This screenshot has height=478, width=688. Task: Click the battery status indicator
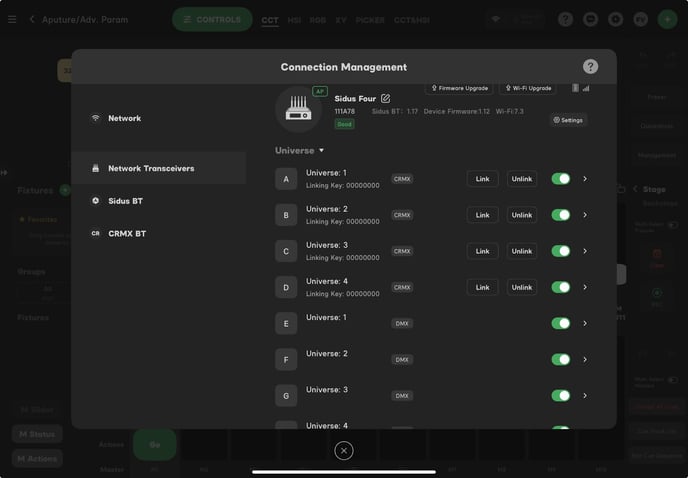(575, 88)
